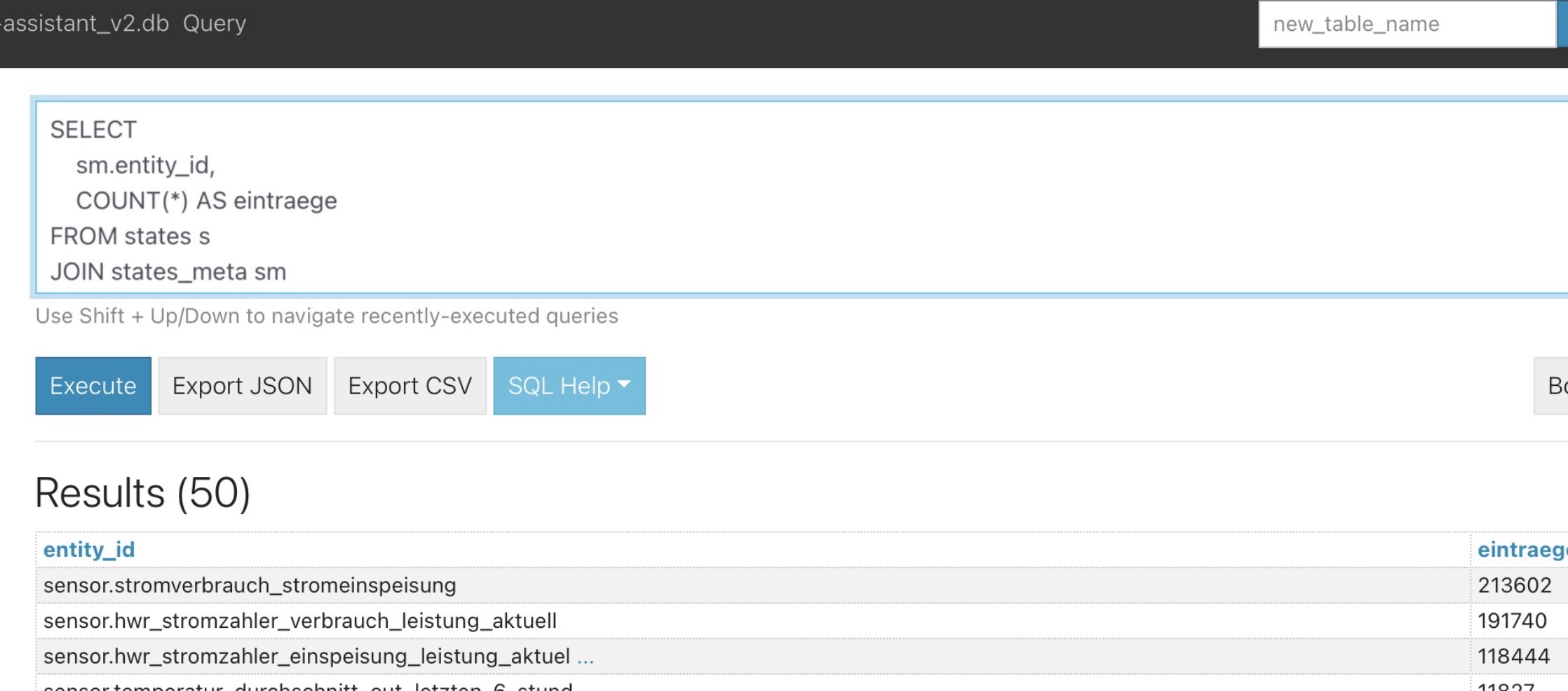Export results with Export JSON
1568x691 pixels.
[242, 386]
